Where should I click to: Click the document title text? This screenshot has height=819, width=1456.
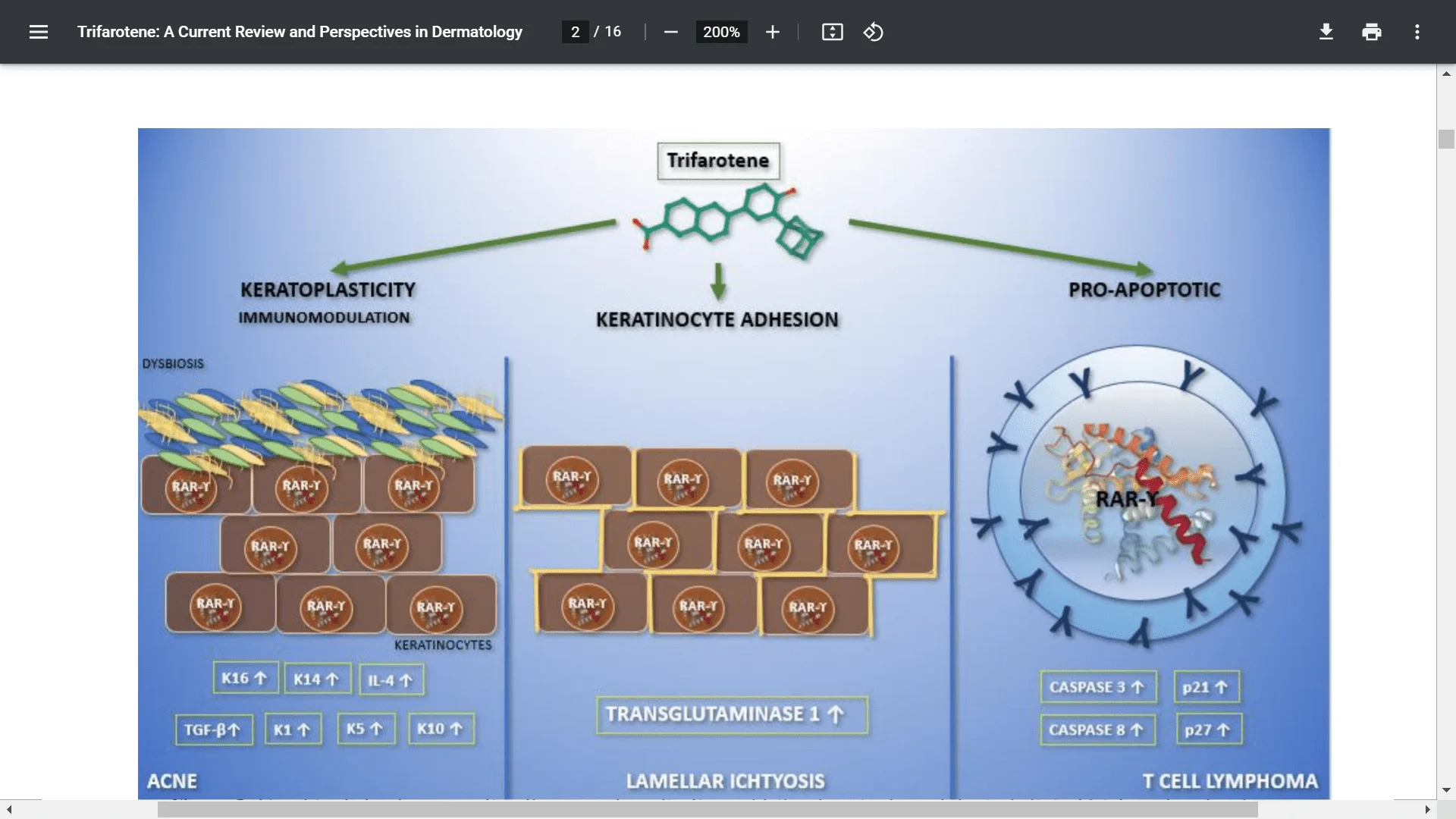point(300,32)
